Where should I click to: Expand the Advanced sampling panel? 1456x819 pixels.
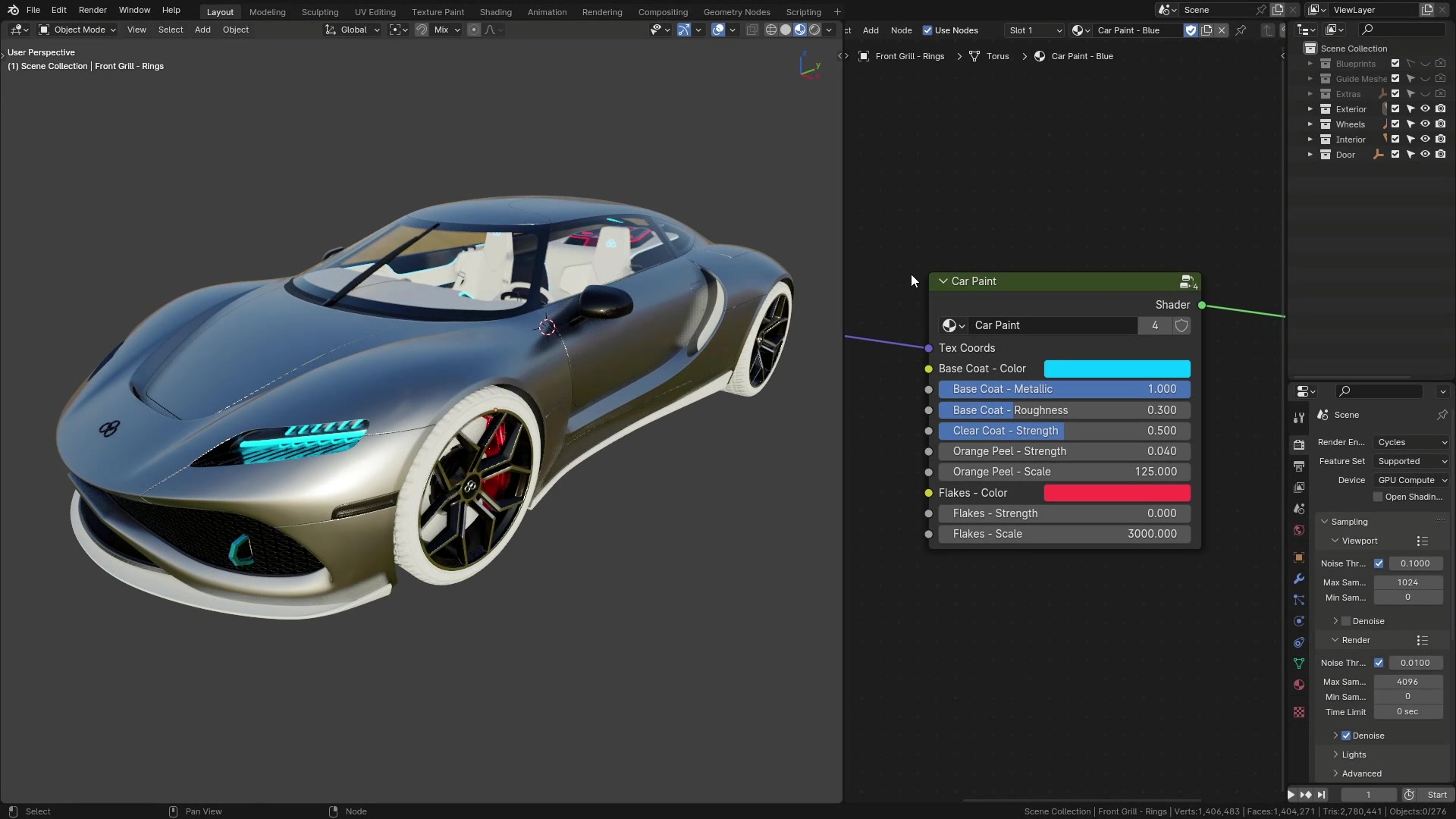1361,773
